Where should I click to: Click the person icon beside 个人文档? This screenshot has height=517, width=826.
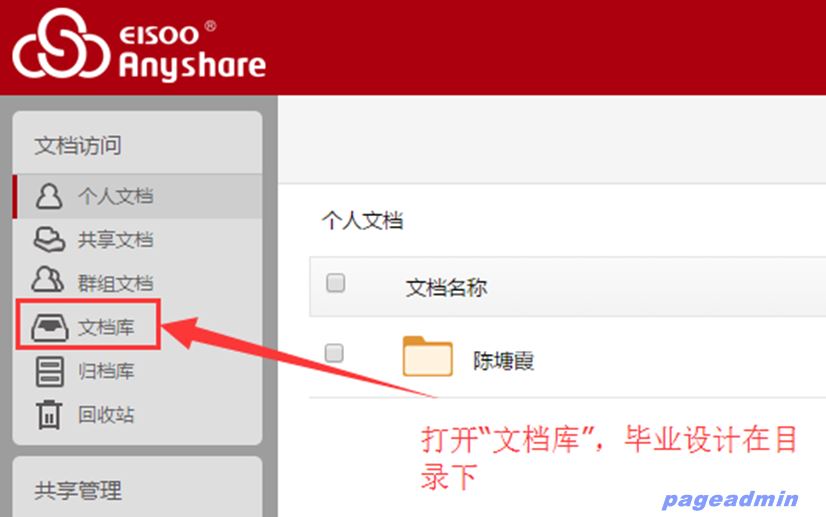(48, 196)
